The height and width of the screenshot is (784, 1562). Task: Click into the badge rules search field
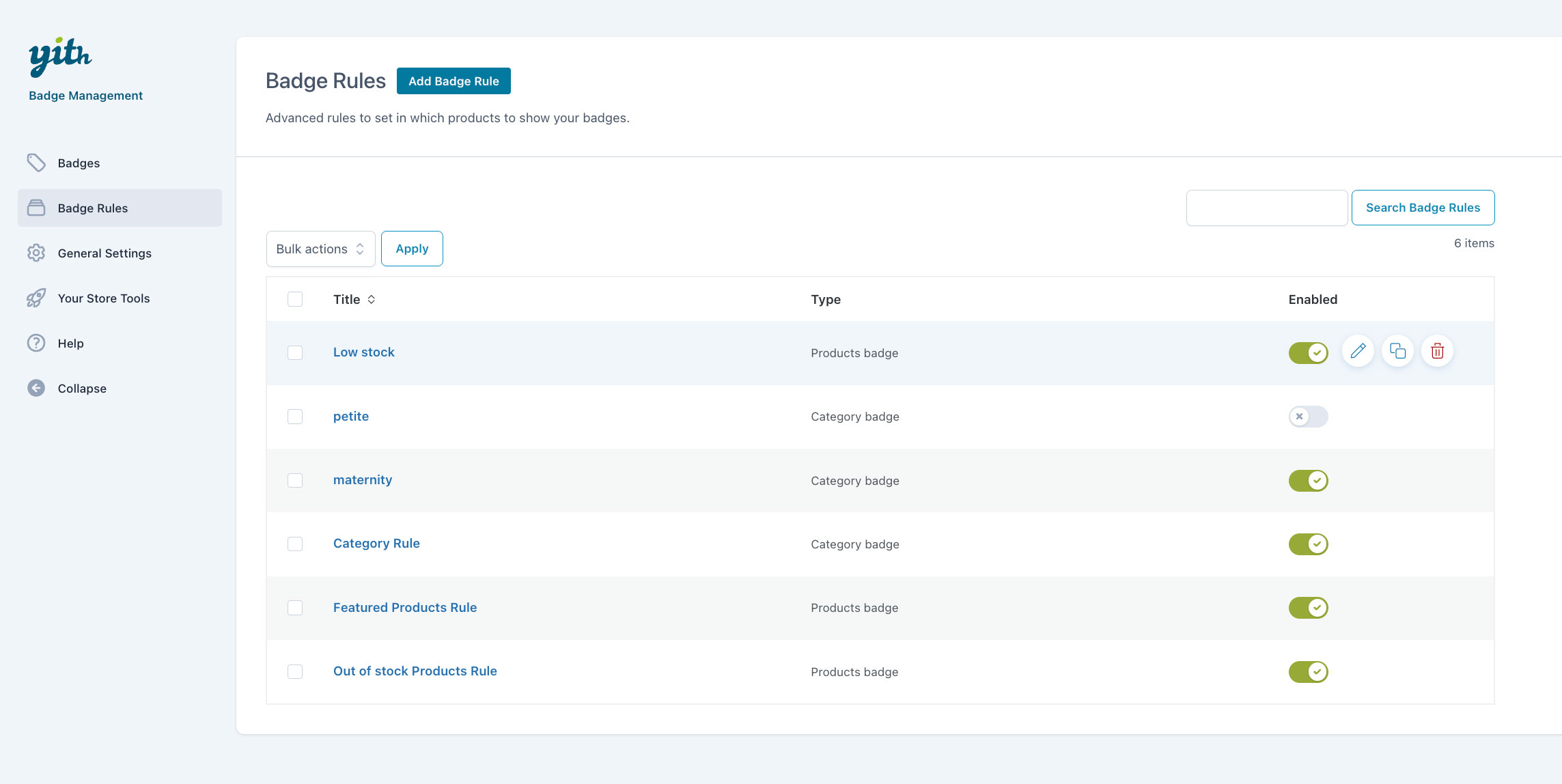pos(1266,208)
